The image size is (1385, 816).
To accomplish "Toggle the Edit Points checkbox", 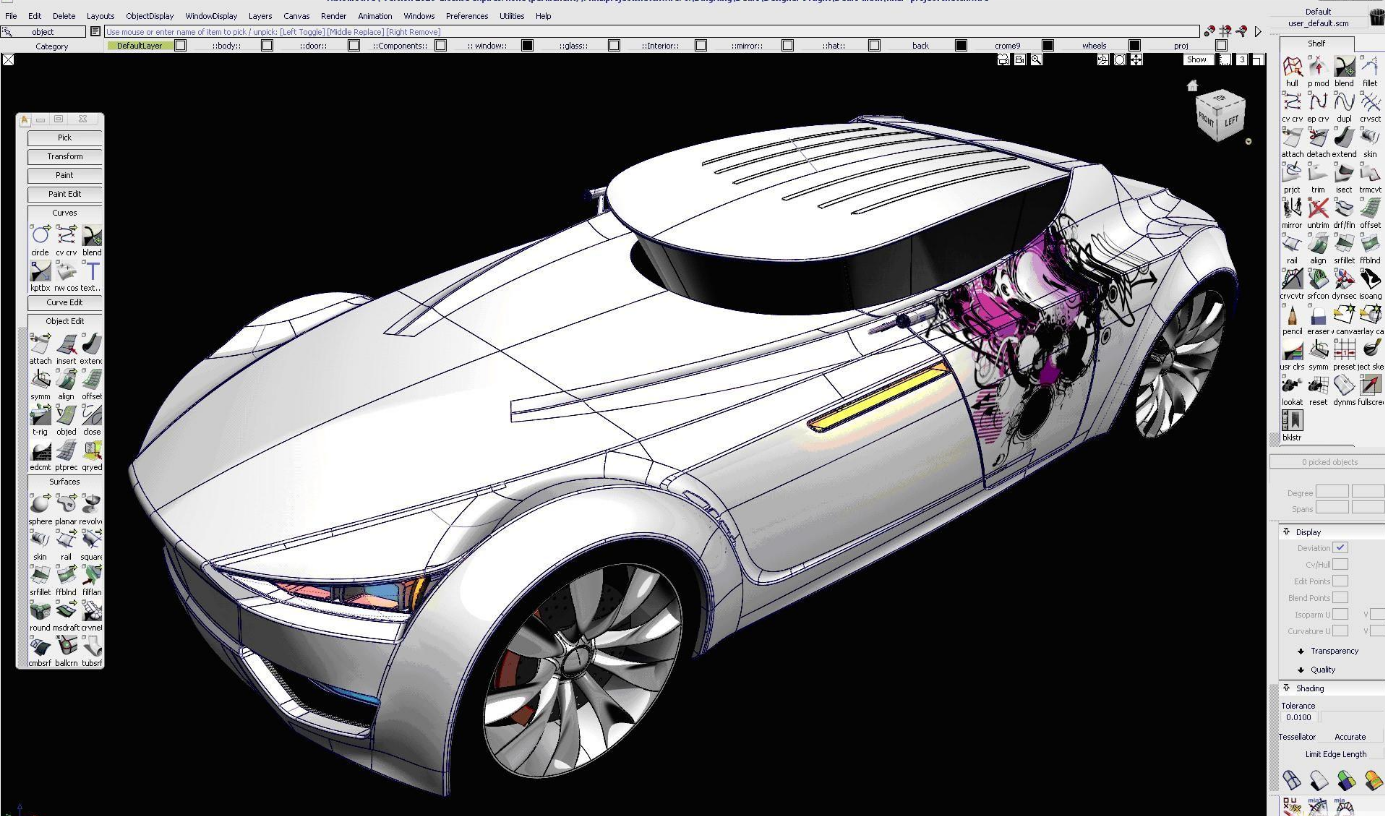I will 1340,581.
